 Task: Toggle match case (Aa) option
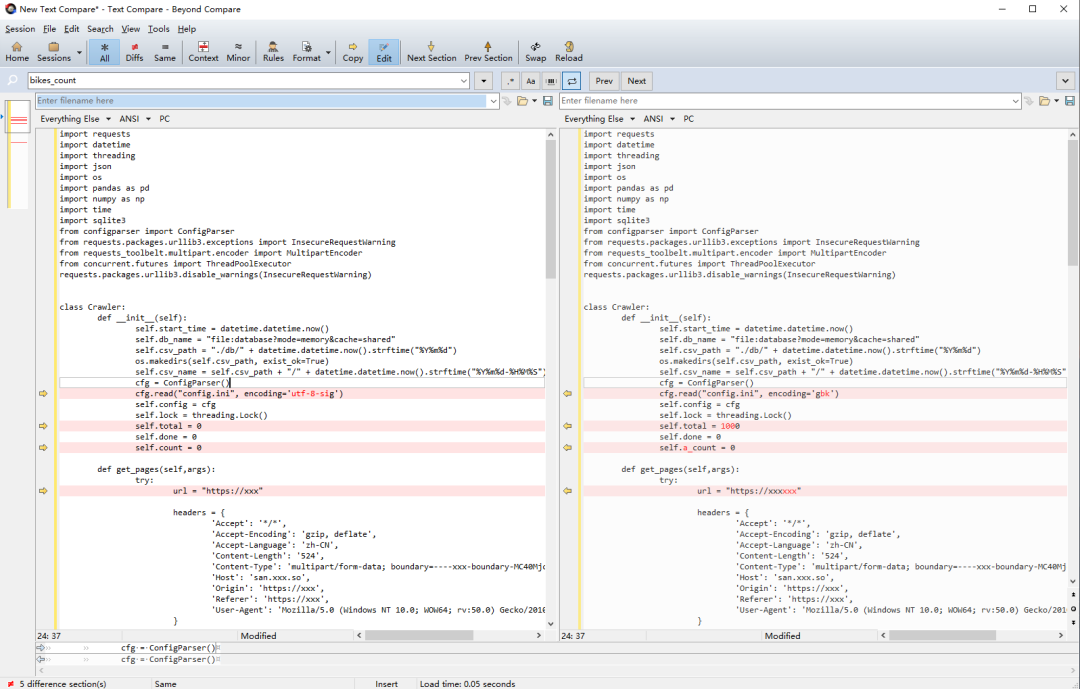530,81
